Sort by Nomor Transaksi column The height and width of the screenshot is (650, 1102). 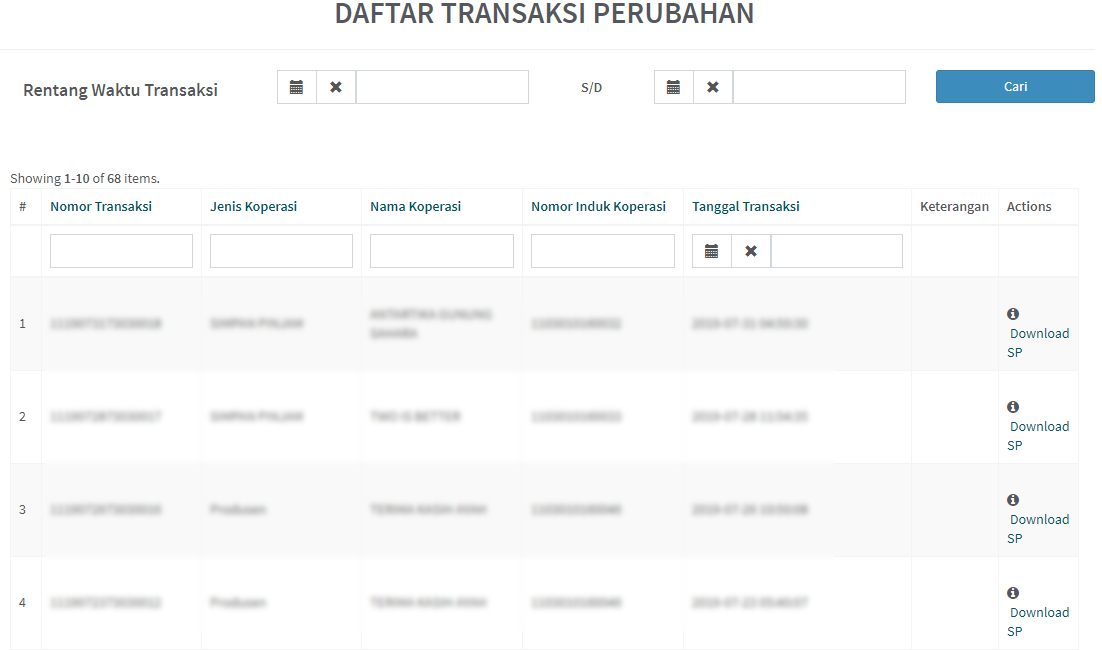pyautogui.click(x=101, y=207)
